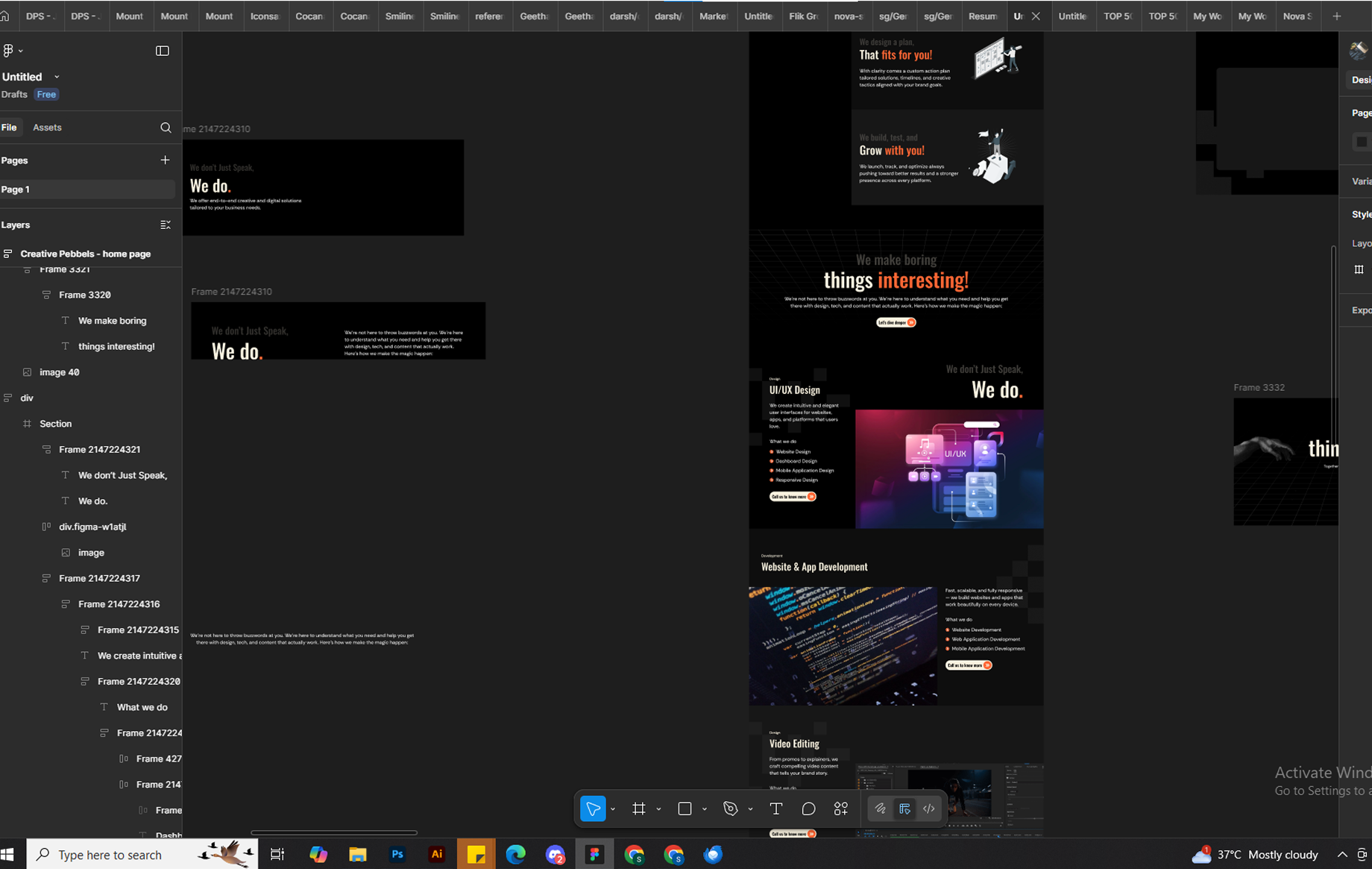
Task: Open the Flik Gr file tab
Action: [804, 16]
